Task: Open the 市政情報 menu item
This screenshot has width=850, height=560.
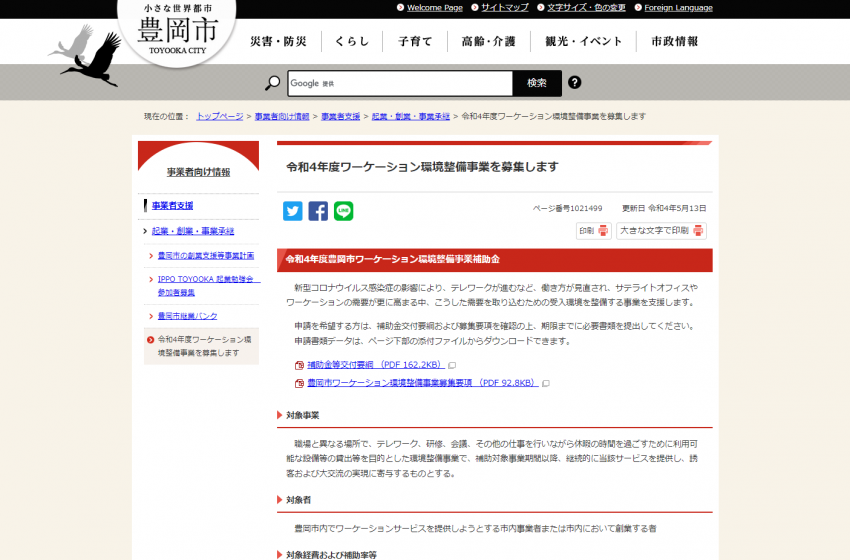Action: [x=674, y=42]
